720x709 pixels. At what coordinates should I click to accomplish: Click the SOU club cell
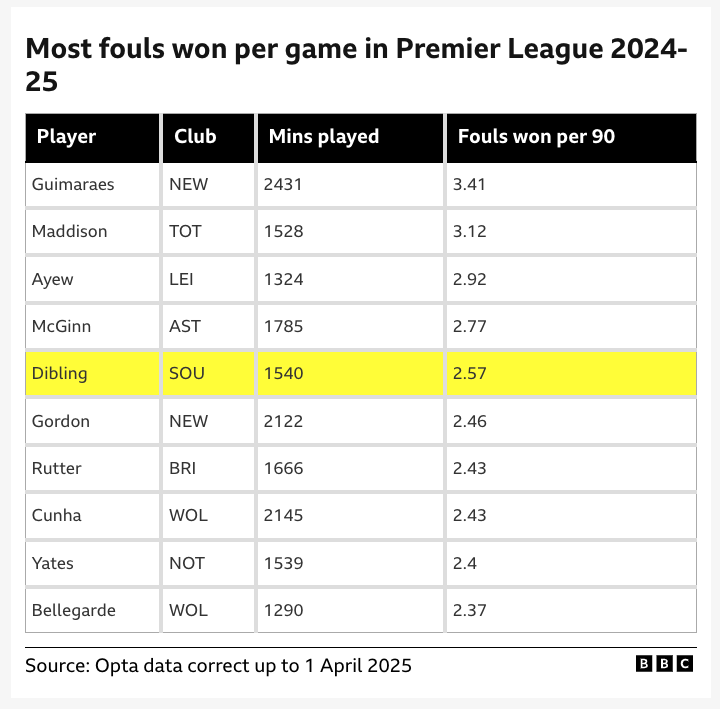[186, 374]
